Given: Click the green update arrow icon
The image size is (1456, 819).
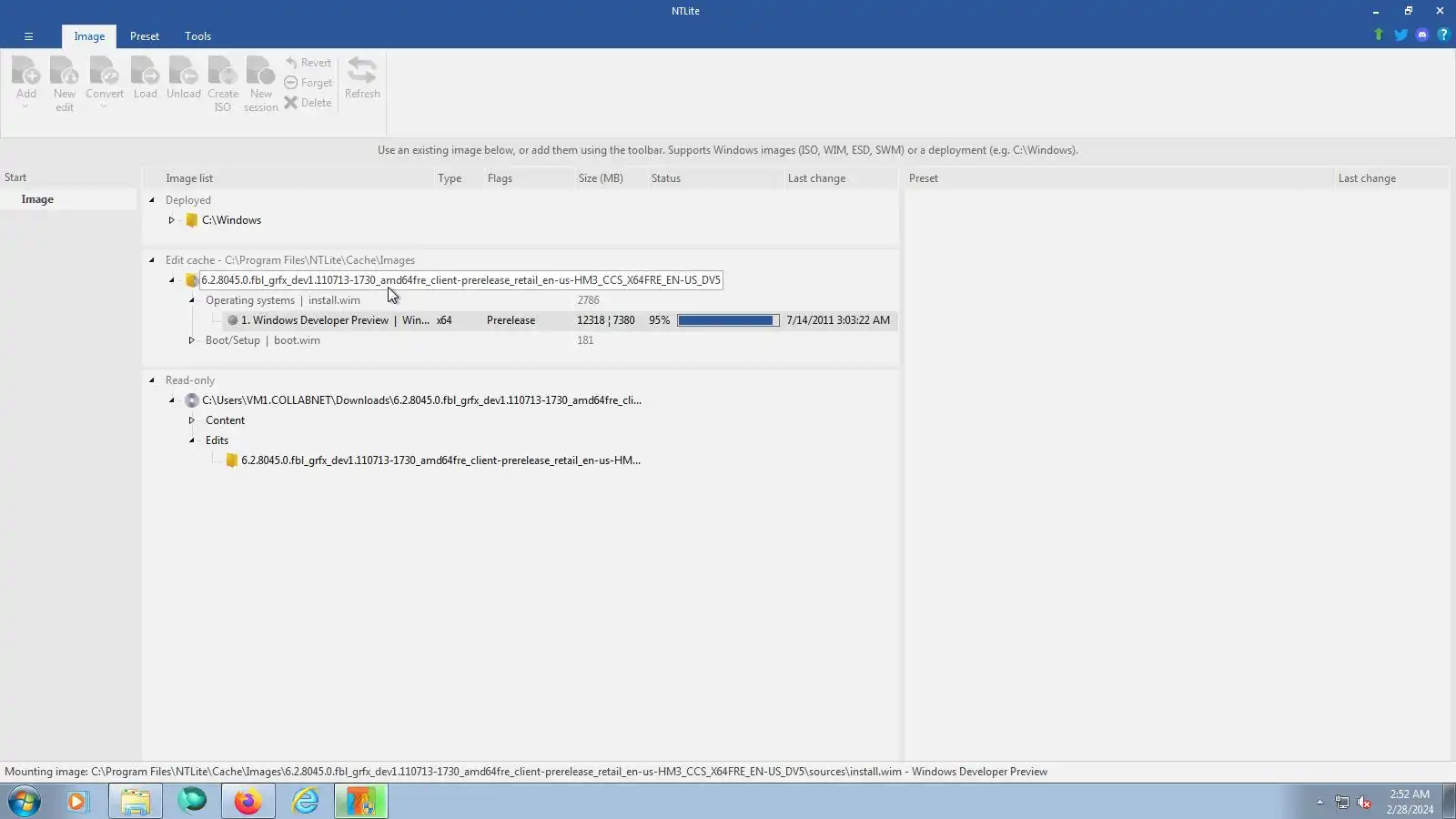Looking at the screenshot, I should (1379, 35).
